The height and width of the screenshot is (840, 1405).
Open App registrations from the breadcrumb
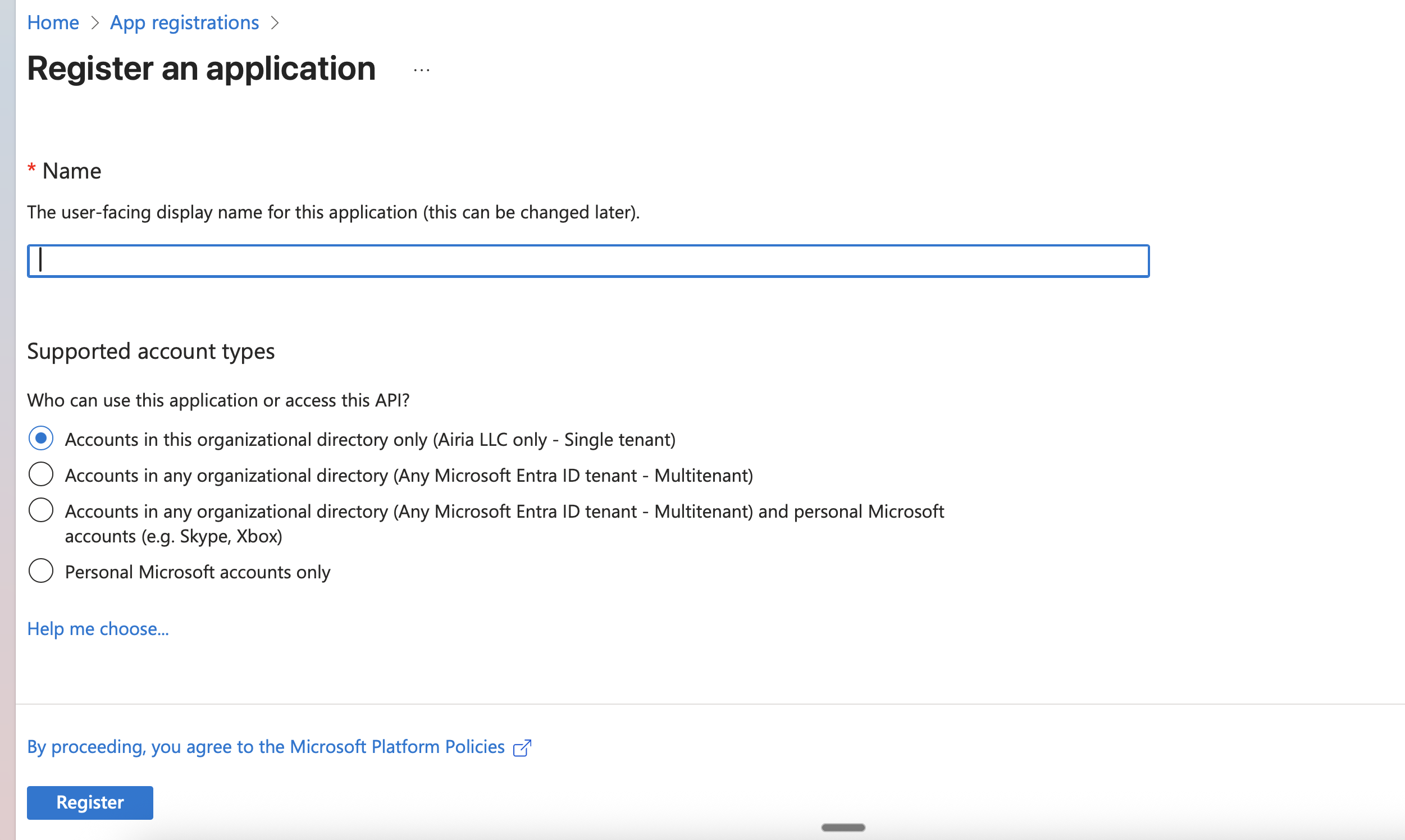click(184, 22)
